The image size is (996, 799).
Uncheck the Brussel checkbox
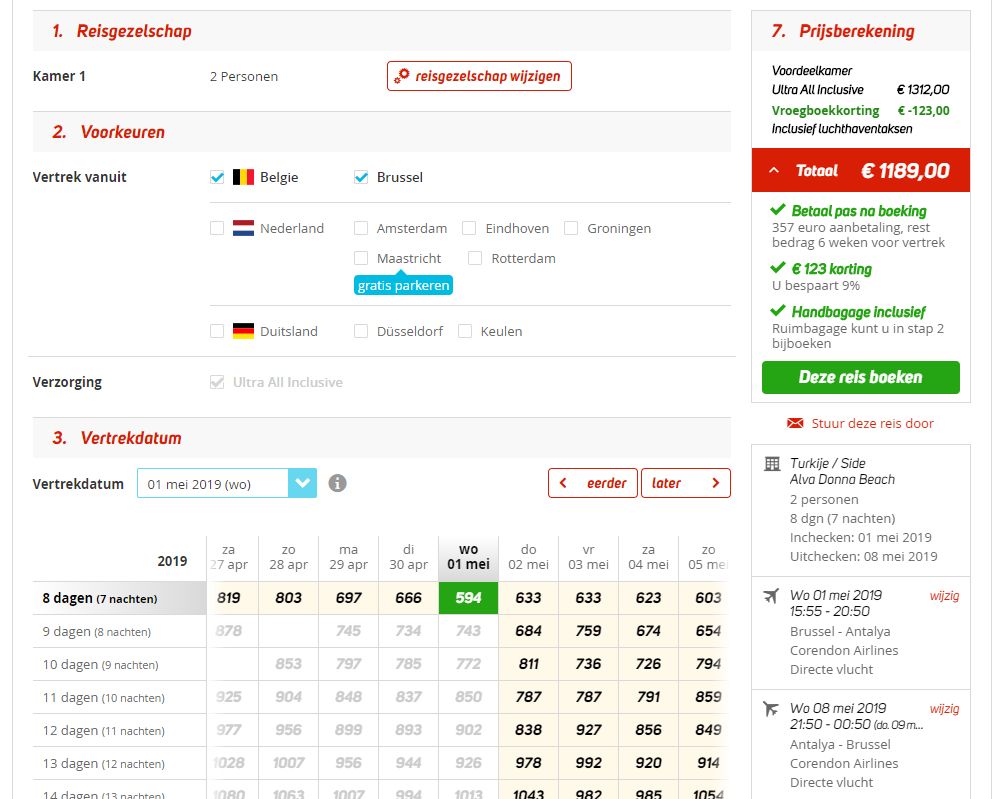[361, 177]
